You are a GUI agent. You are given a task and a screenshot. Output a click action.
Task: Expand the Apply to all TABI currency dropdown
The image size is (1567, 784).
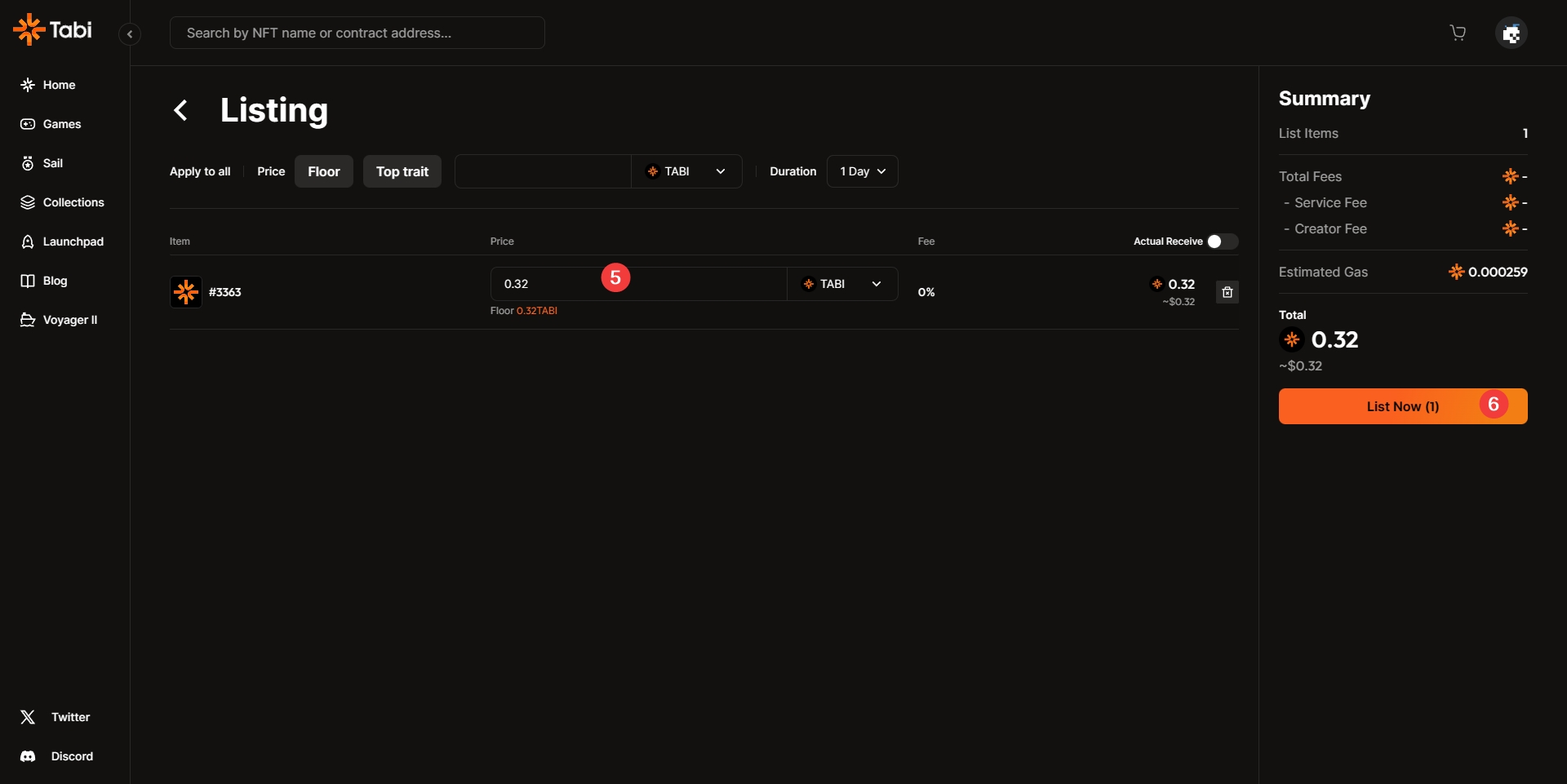click(686, 171)
